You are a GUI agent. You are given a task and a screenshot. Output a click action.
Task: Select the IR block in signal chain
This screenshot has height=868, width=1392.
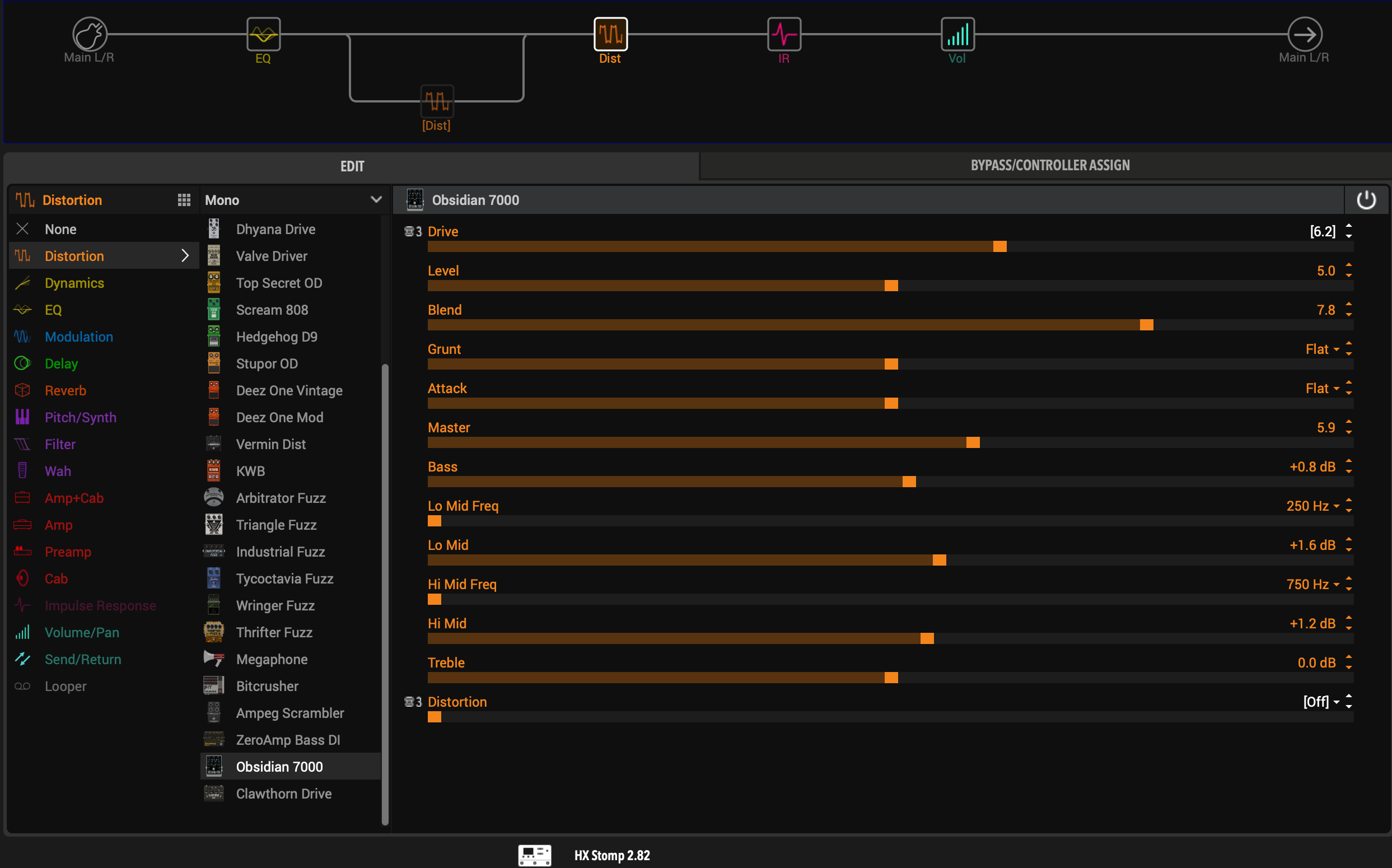[784, 34]
